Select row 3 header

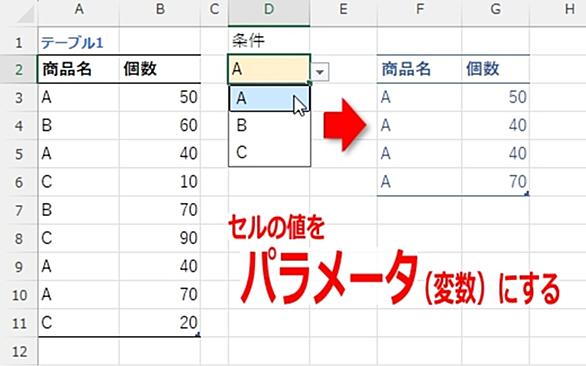point(19,98)
